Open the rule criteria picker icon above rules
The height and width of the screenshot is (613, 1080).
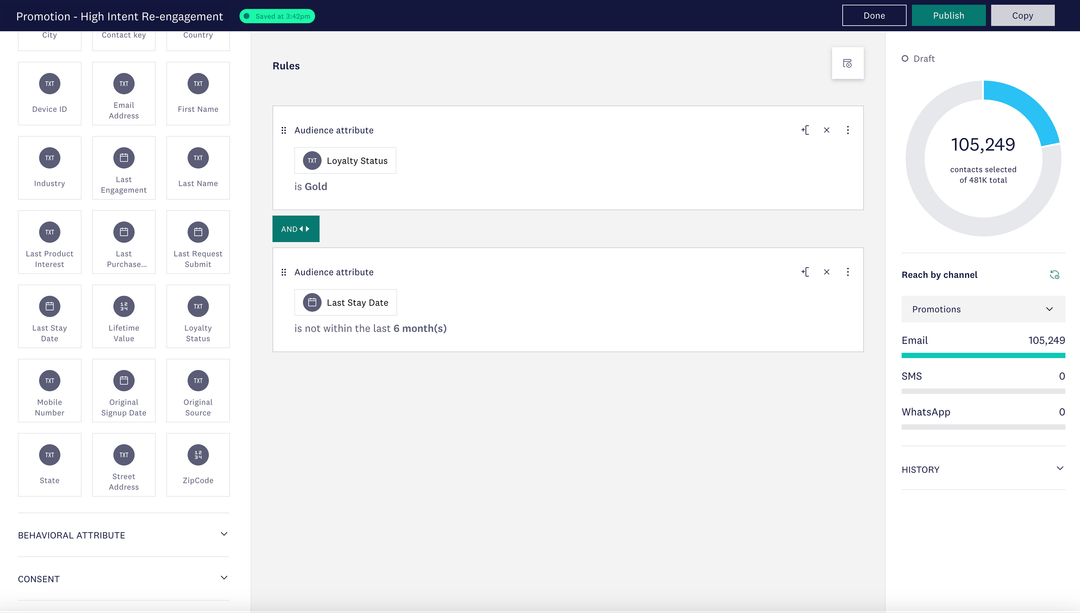[x=847, y=63]
